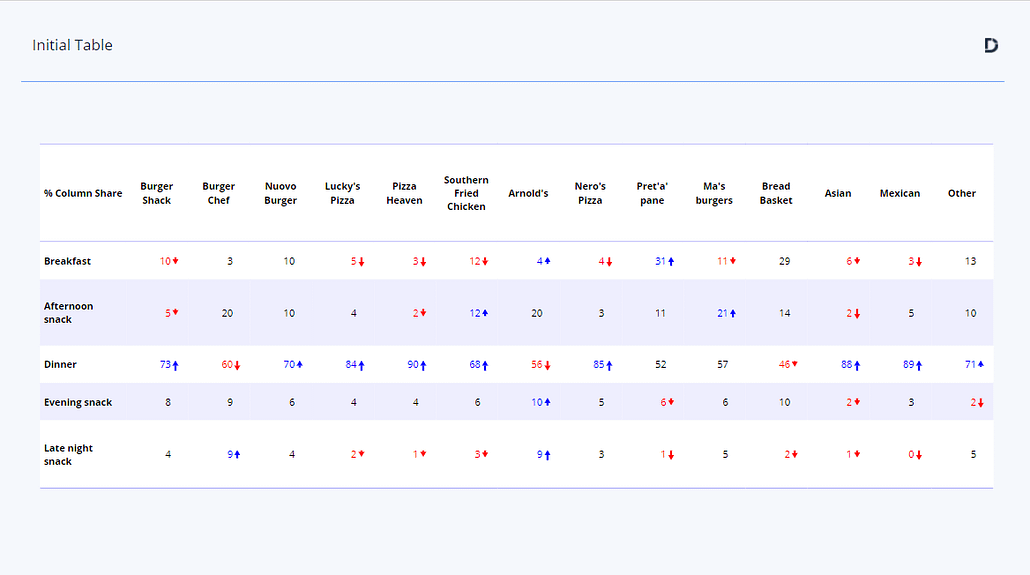Select the Breakfast row label

(67, 261)
